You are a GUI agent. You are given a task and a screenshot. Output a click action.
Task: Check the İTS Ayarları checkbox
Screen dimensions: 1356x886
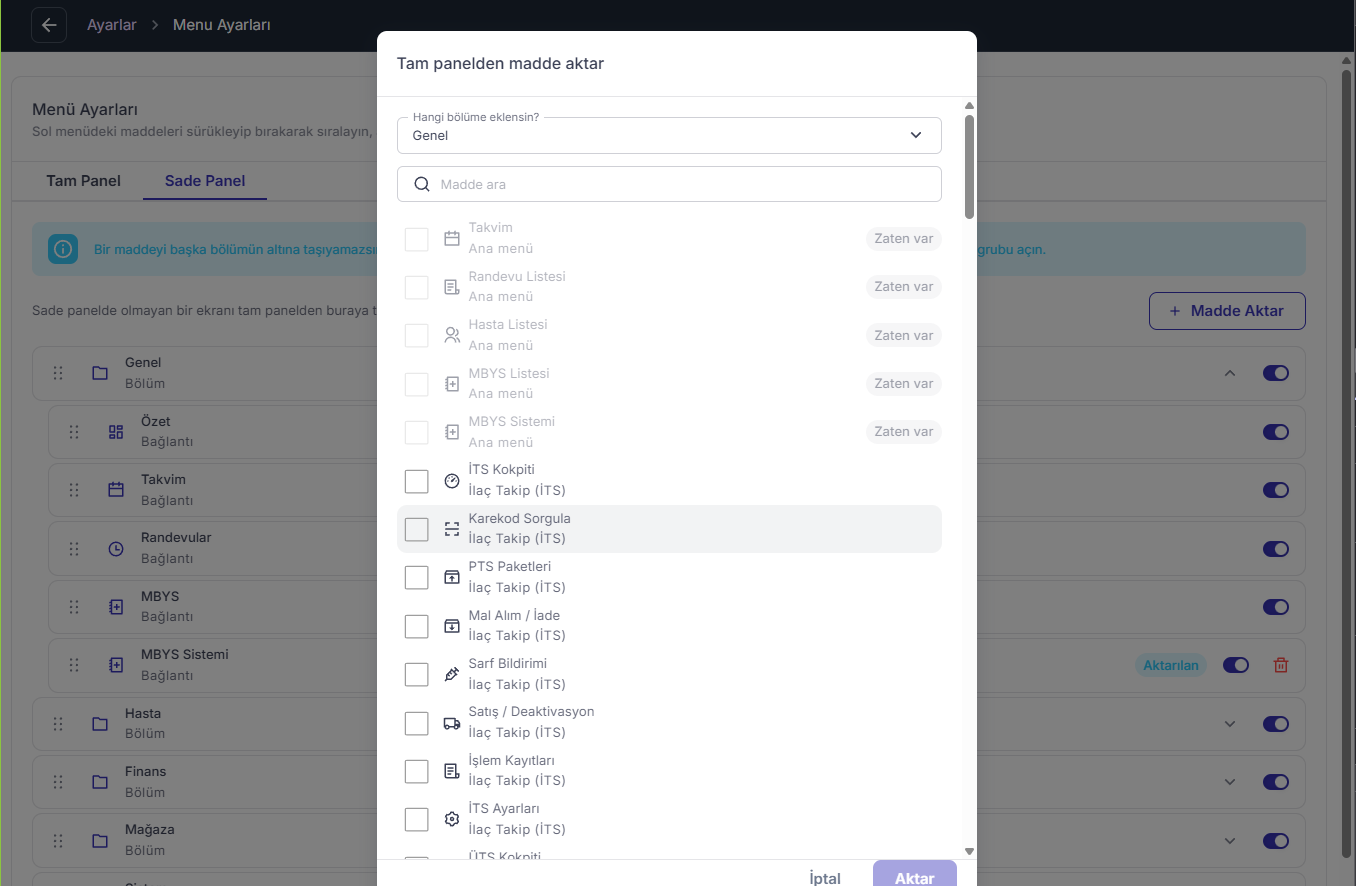pos(417,820)
